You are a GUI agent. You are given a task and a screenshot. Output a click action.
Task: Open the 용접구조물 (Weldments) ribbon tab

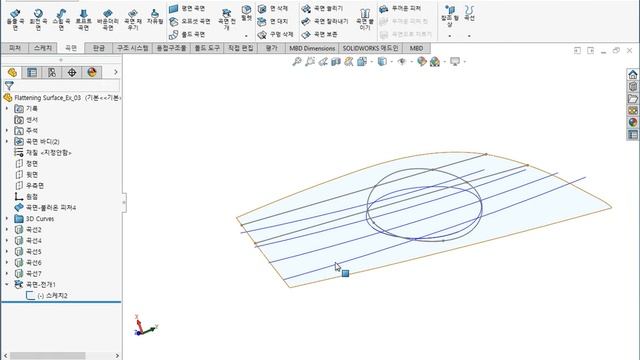pos(172,48)
